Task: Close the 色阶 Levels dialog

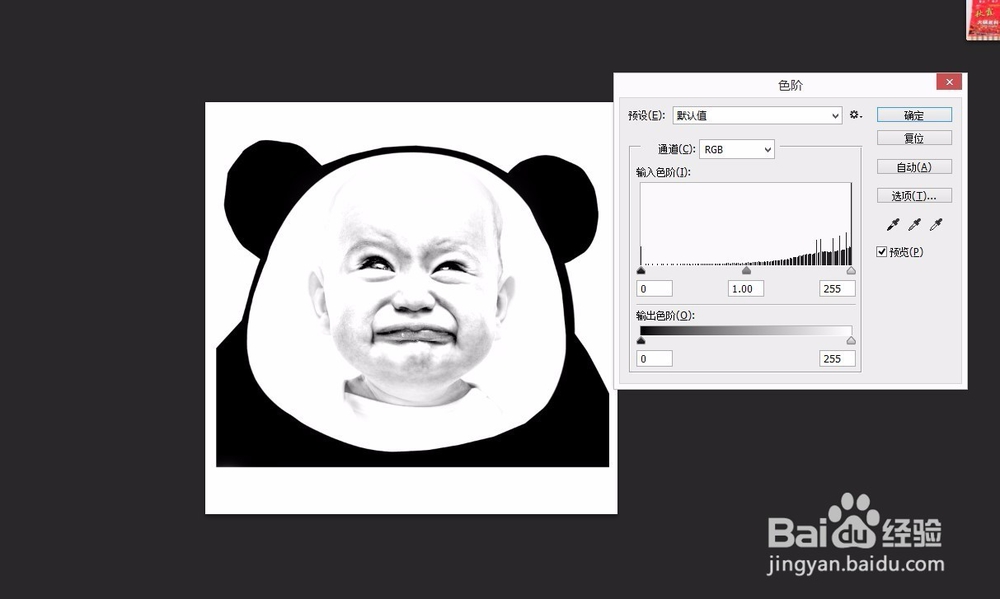Action: (949, 82)
